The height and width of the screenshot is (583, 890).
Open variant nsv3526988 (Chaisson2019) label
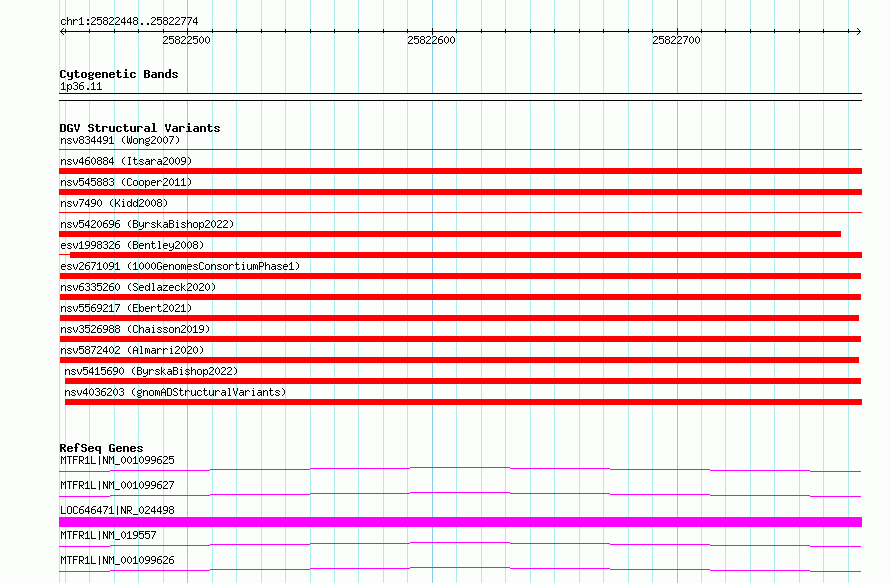coord(135,329)
